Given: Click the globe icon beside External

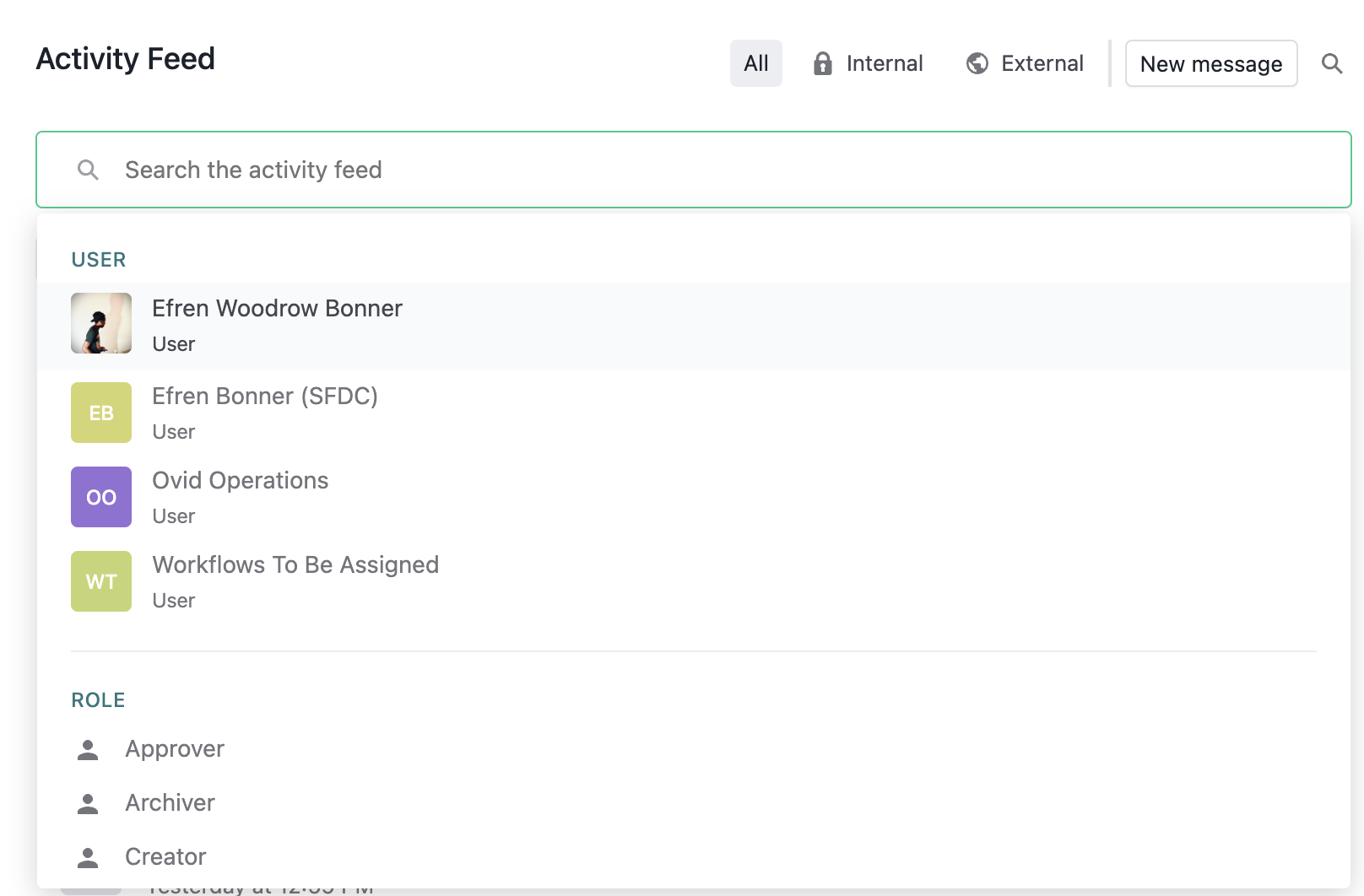Looking at the screenshot, I should click(977, 62).
